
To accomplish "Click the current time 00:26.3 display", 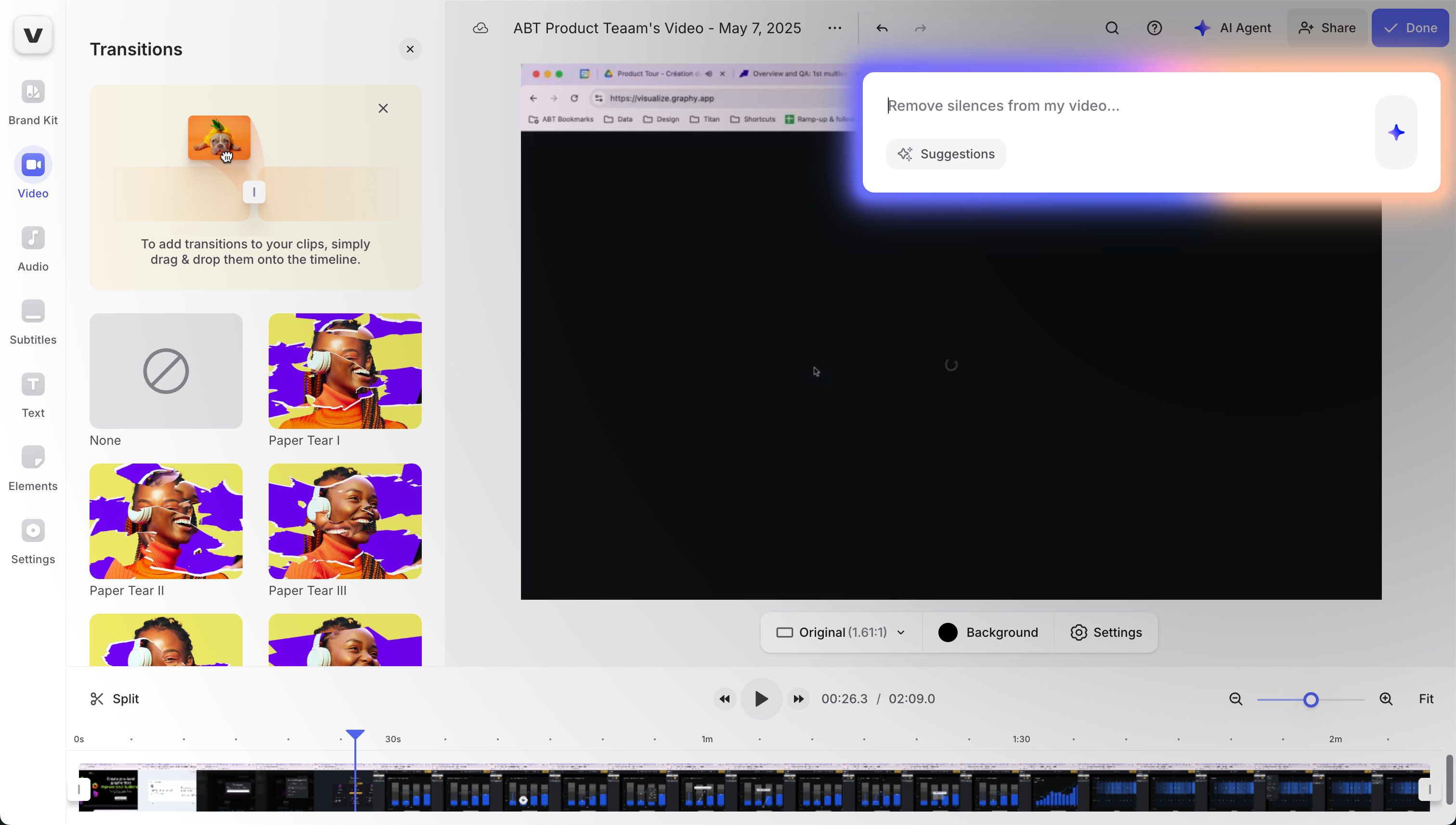I will point(844,698).
